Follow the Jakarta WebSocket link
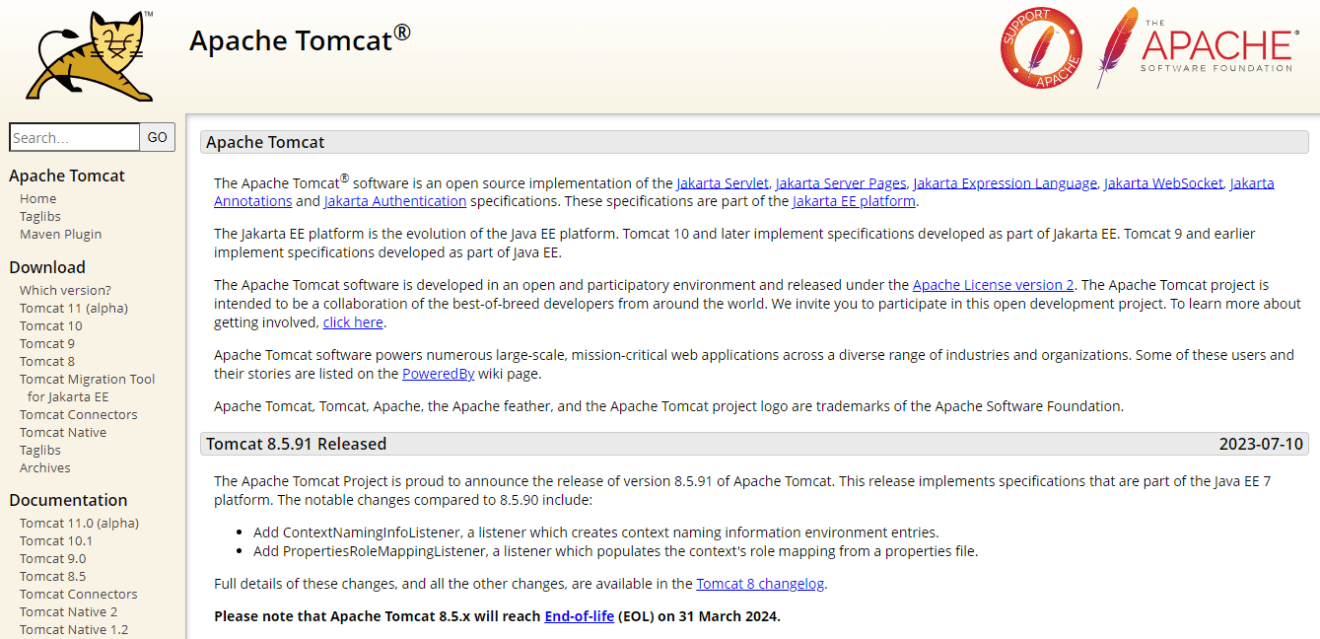Screen dimensions: 1320x639 [1163, 183]
